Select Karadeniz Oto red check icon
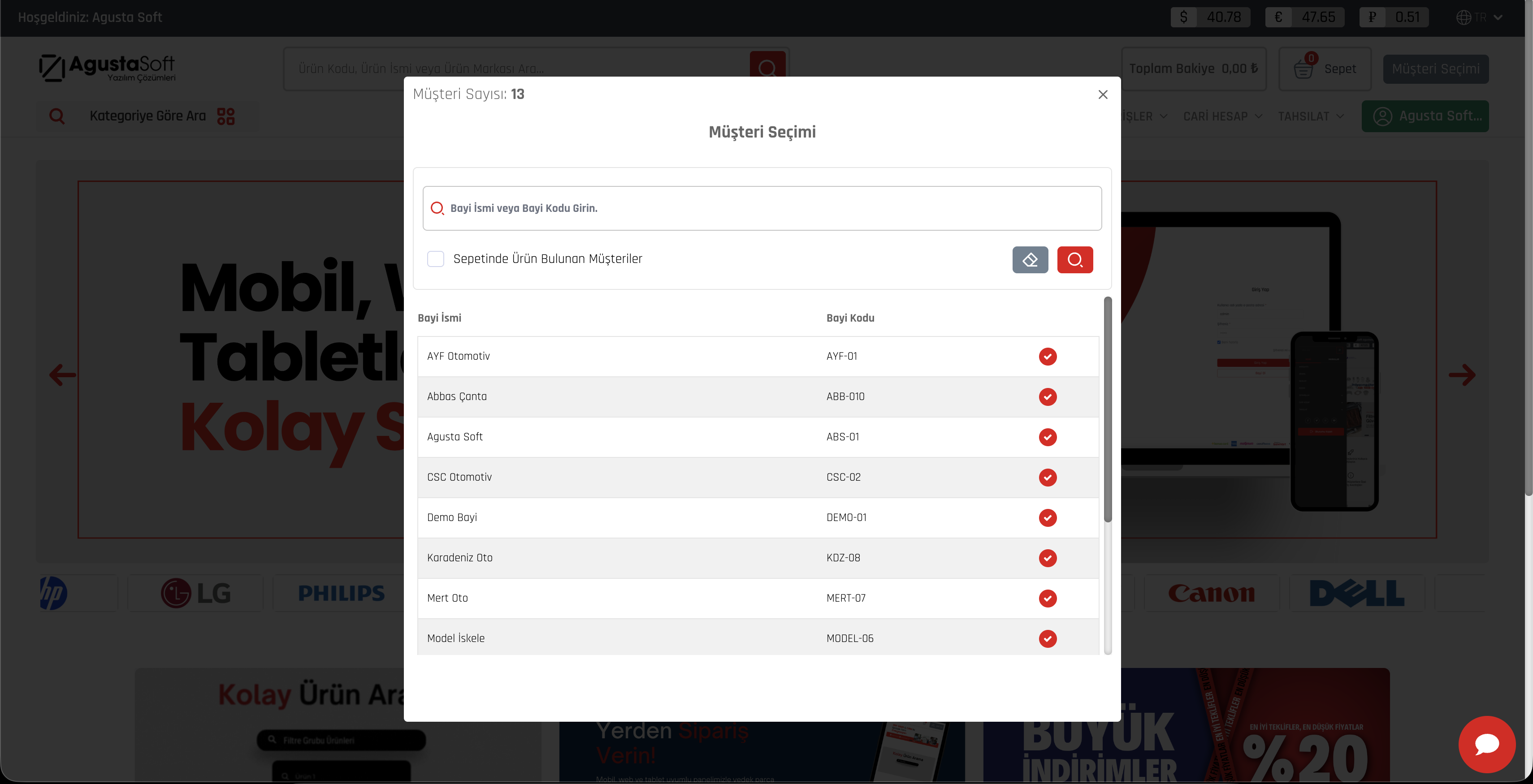The height and width of the screenshot is (784, 1533). pyautogui.click(x=1048, y=558)
